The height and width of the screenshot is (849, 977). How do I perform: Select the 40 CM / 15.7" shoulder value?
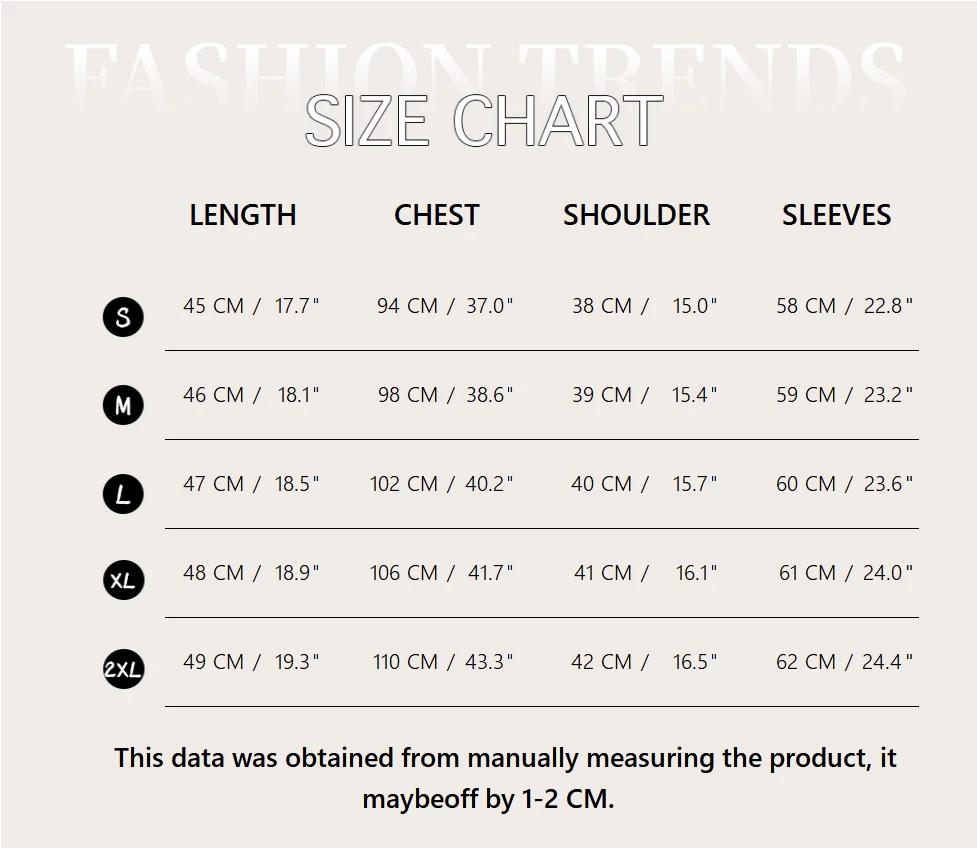point(644,484)
